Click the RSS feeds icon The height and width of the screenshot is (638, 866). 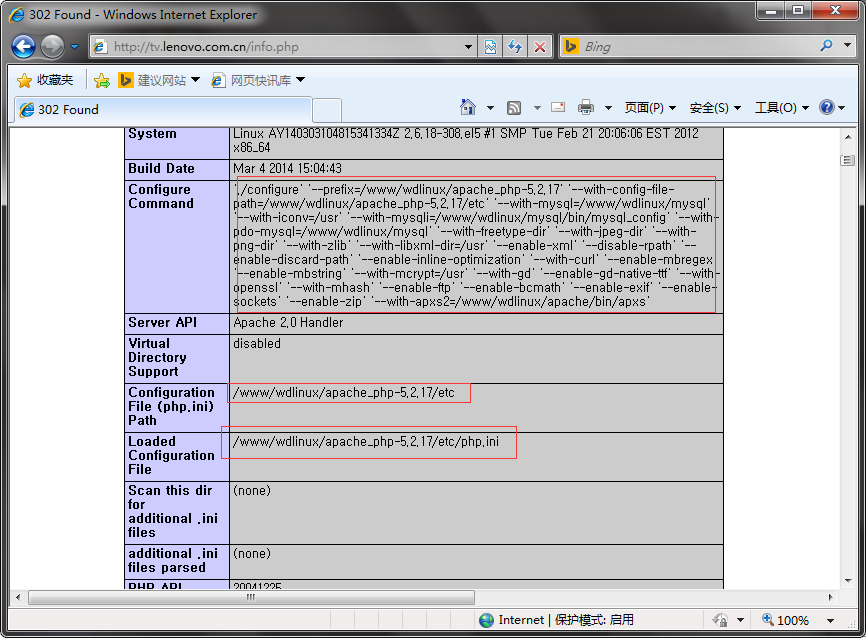(x=514, y=108)
